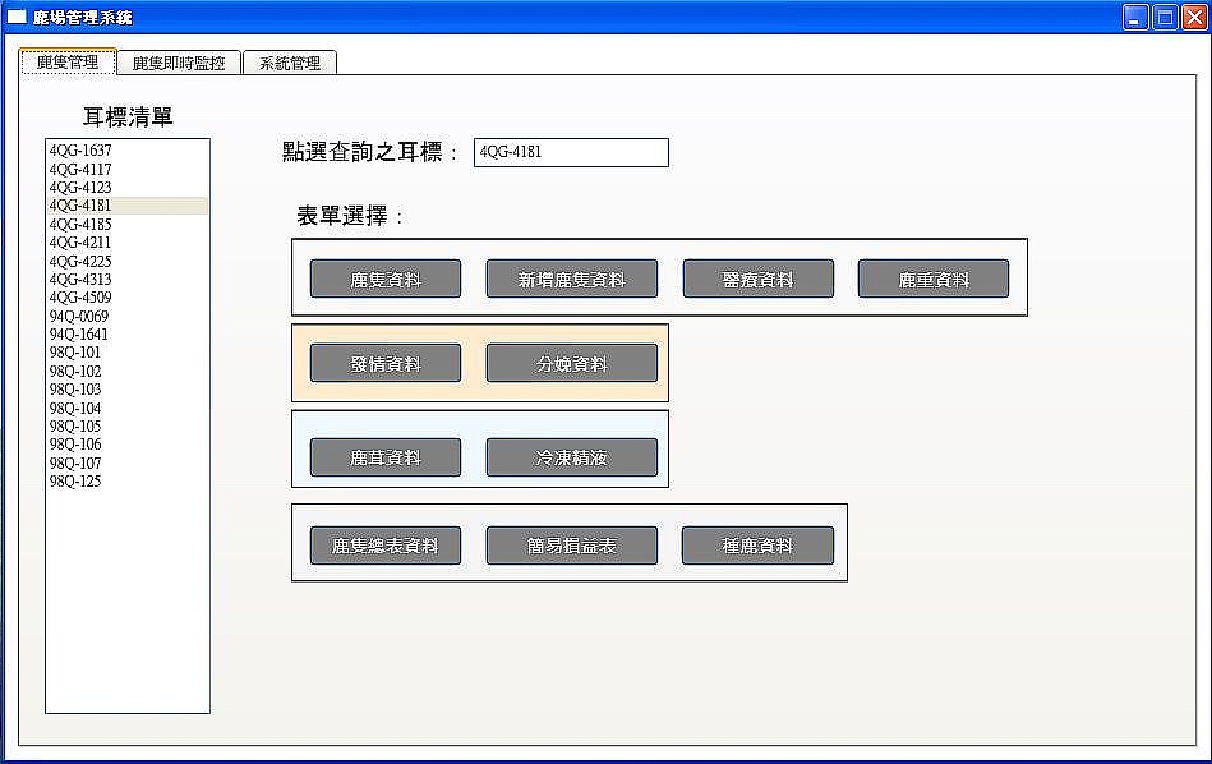Select ear tag 4QG-4509 in the list
The image size is (1212, 764).
(80, 298)
